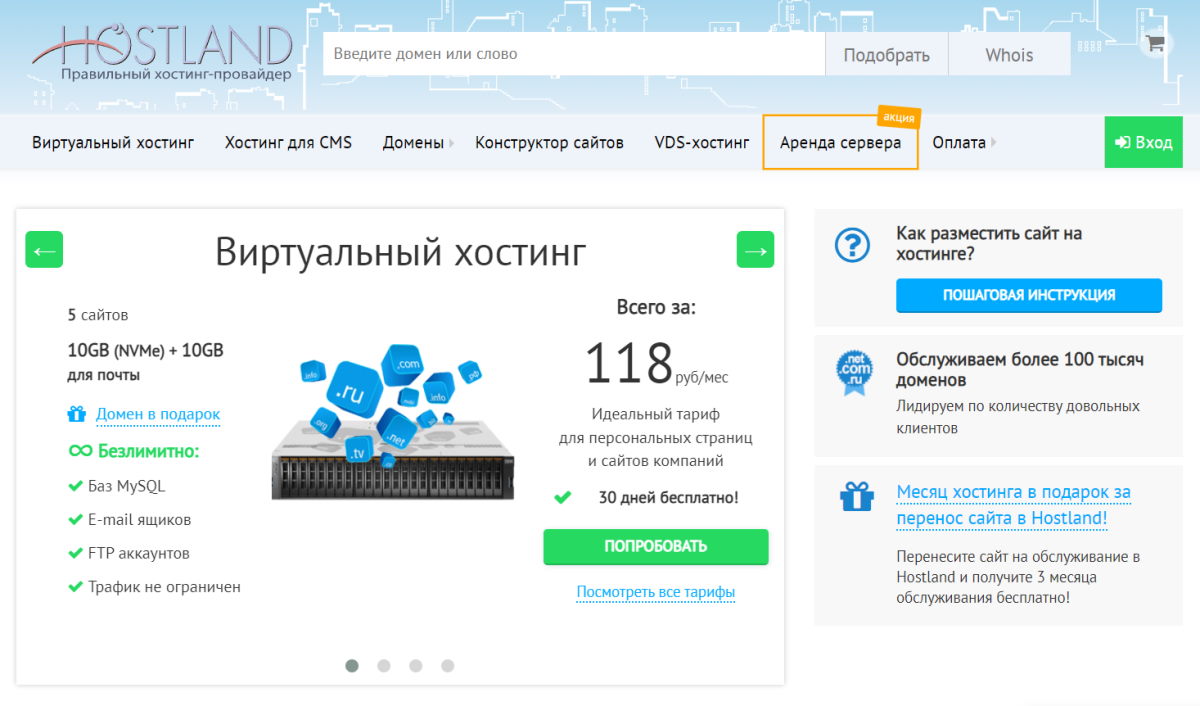The width and height of the screenshot is (1200, 706).
Task: Expand the "Оплата" dropdown menu
Action: pos(959,142)
